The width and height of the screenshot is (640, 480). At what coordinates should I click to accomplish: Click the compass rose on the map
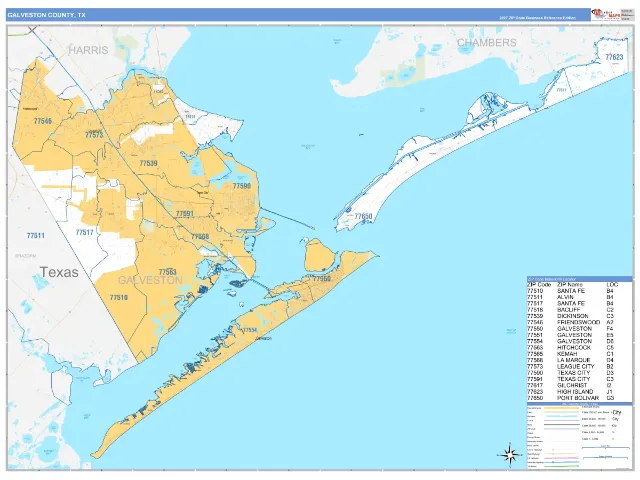[510, 454]
